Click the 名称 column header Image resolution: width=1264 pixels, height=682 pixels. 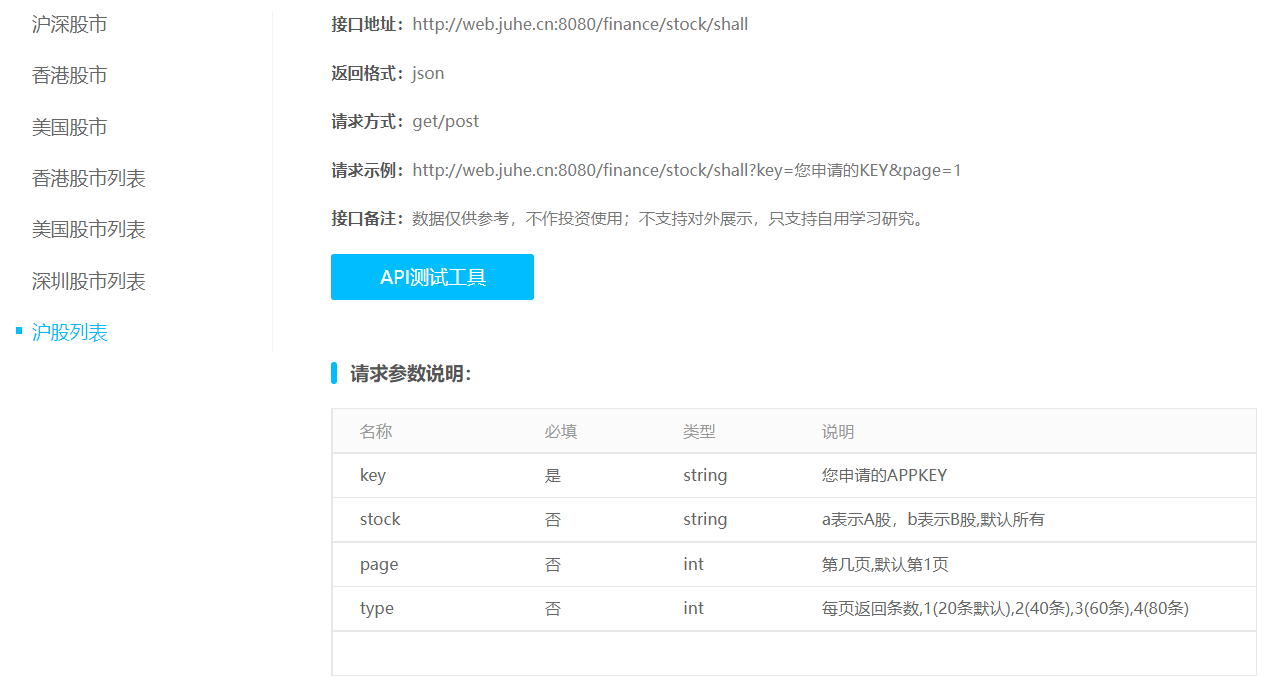(x=376, y=432)
